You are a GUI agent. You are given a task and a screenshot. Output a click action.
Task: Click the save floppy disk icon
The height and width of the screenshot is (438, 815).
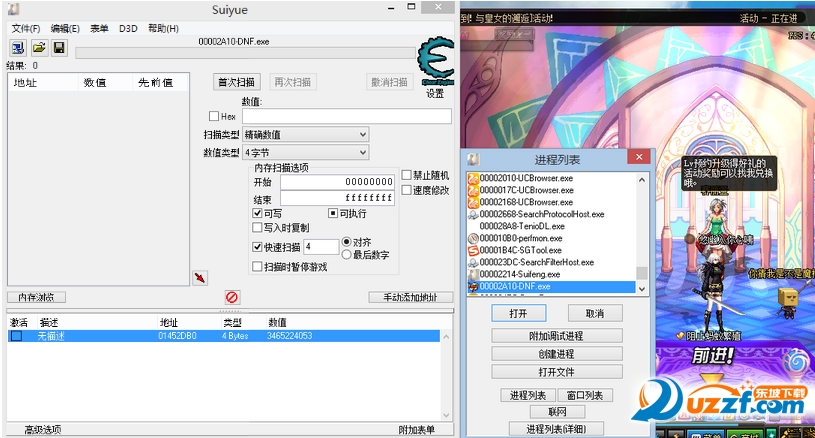click(59, 48)
